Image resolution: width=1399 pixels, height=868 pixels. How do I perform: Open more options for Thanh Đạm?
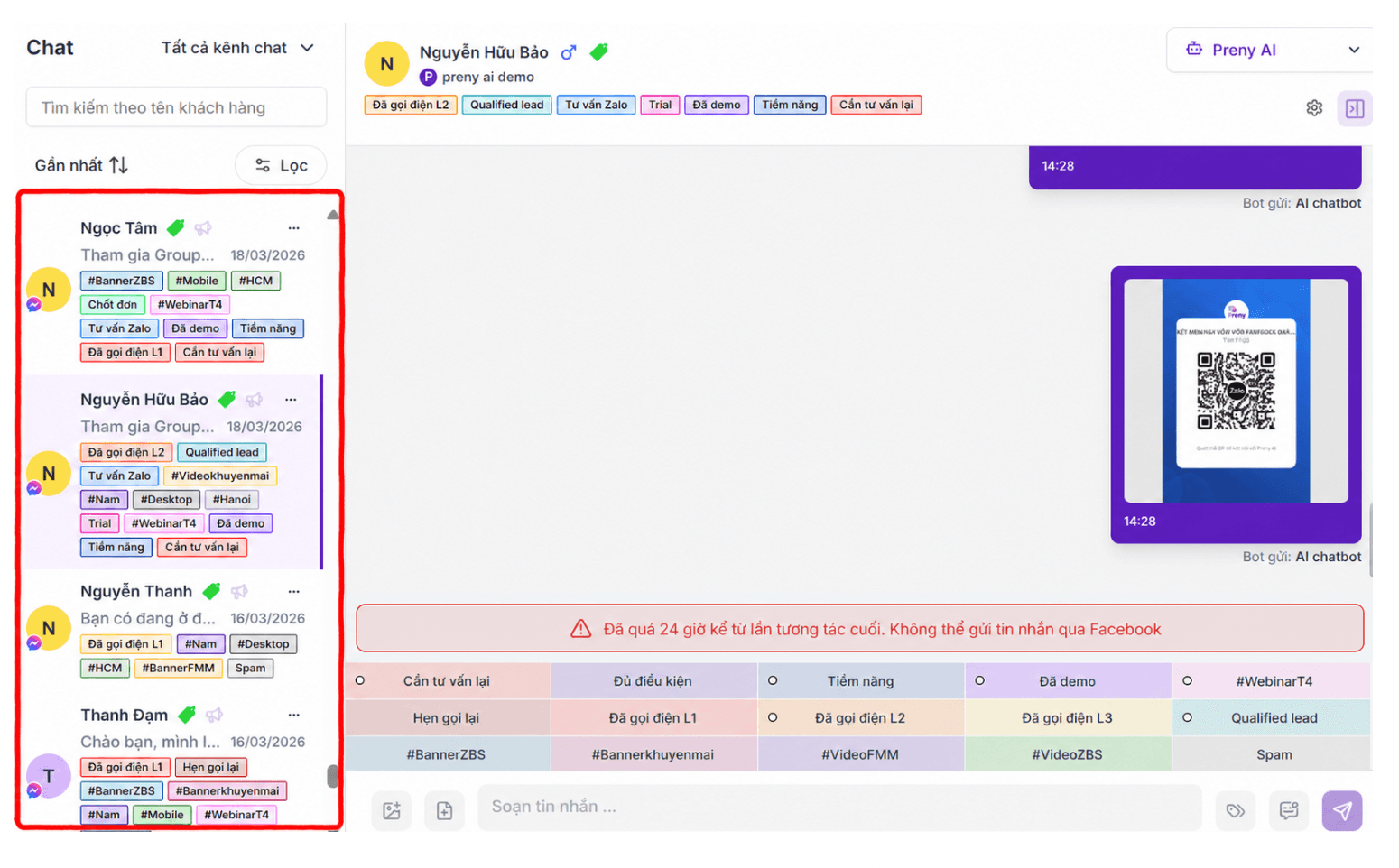point(293,716)
